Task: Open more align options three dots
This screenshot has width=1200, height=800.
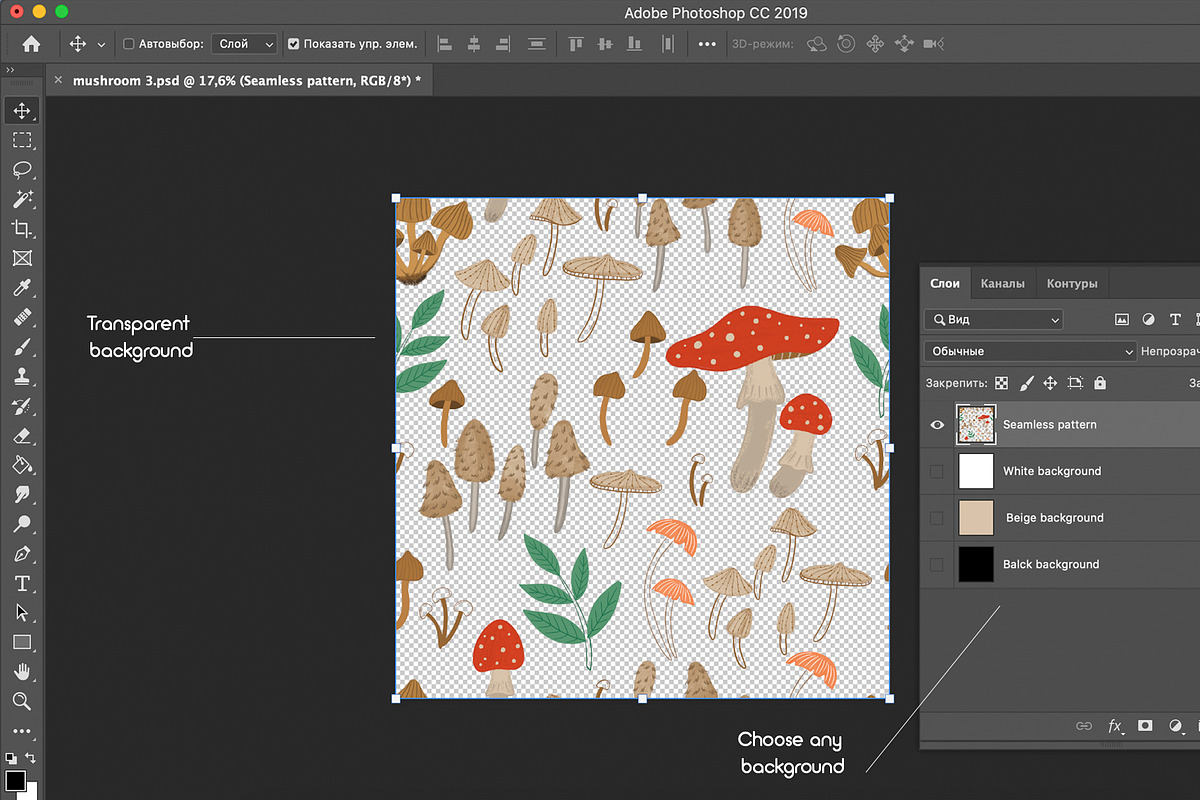Action: (x=707, y=44)
